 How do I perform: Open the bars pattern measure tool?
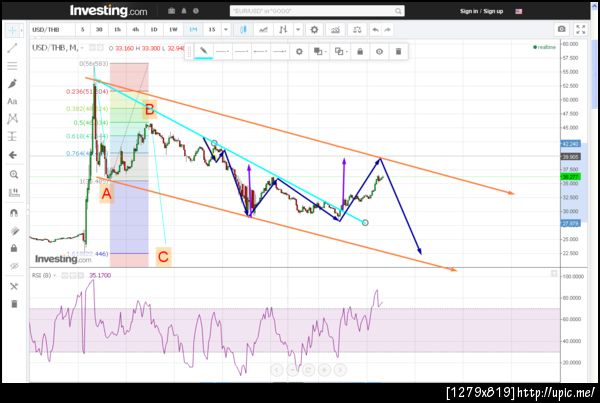click(x=14, y=192)
